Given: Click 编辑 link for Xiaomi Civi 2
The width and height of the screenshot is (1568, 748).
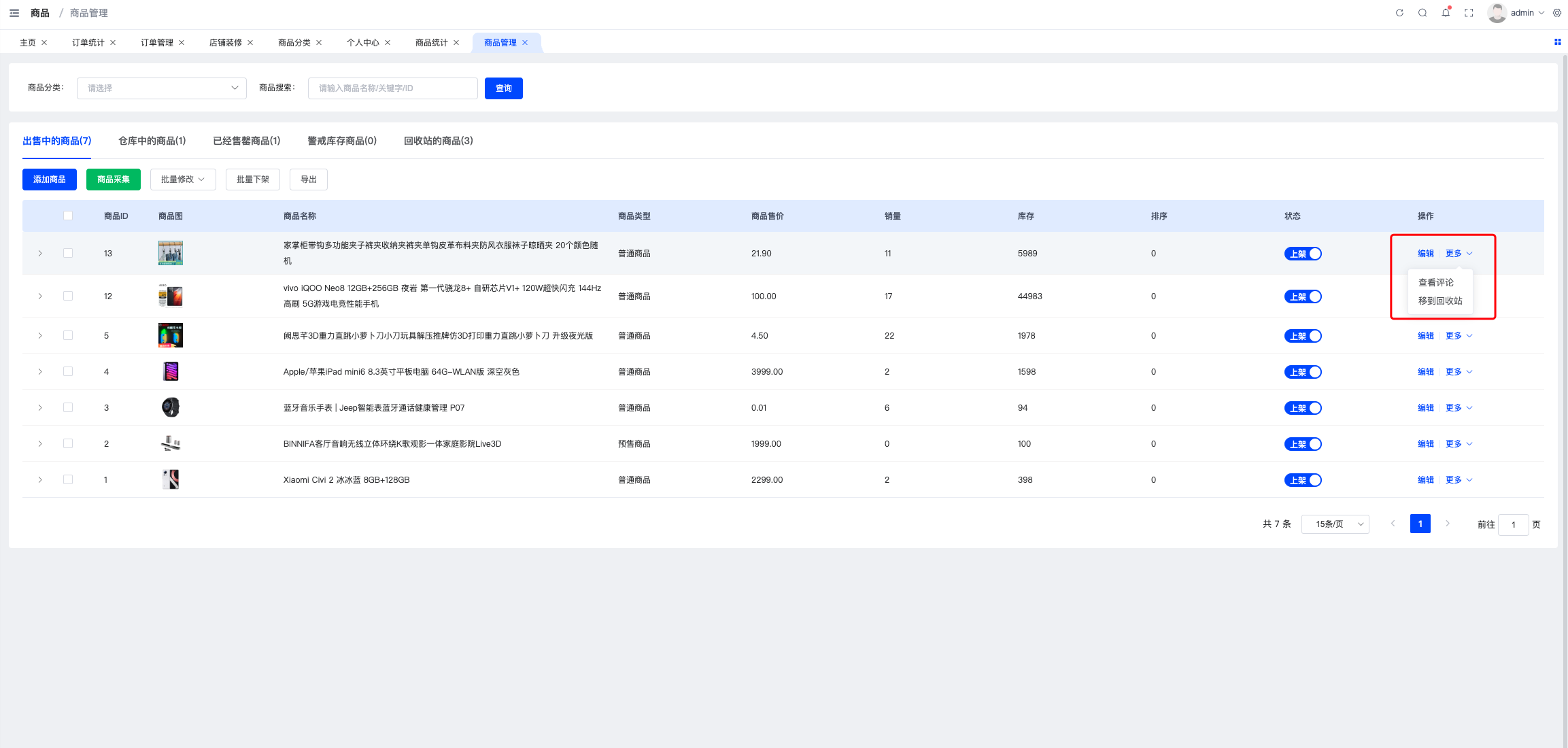Looking at the screenshot, I should (1425, 480).
